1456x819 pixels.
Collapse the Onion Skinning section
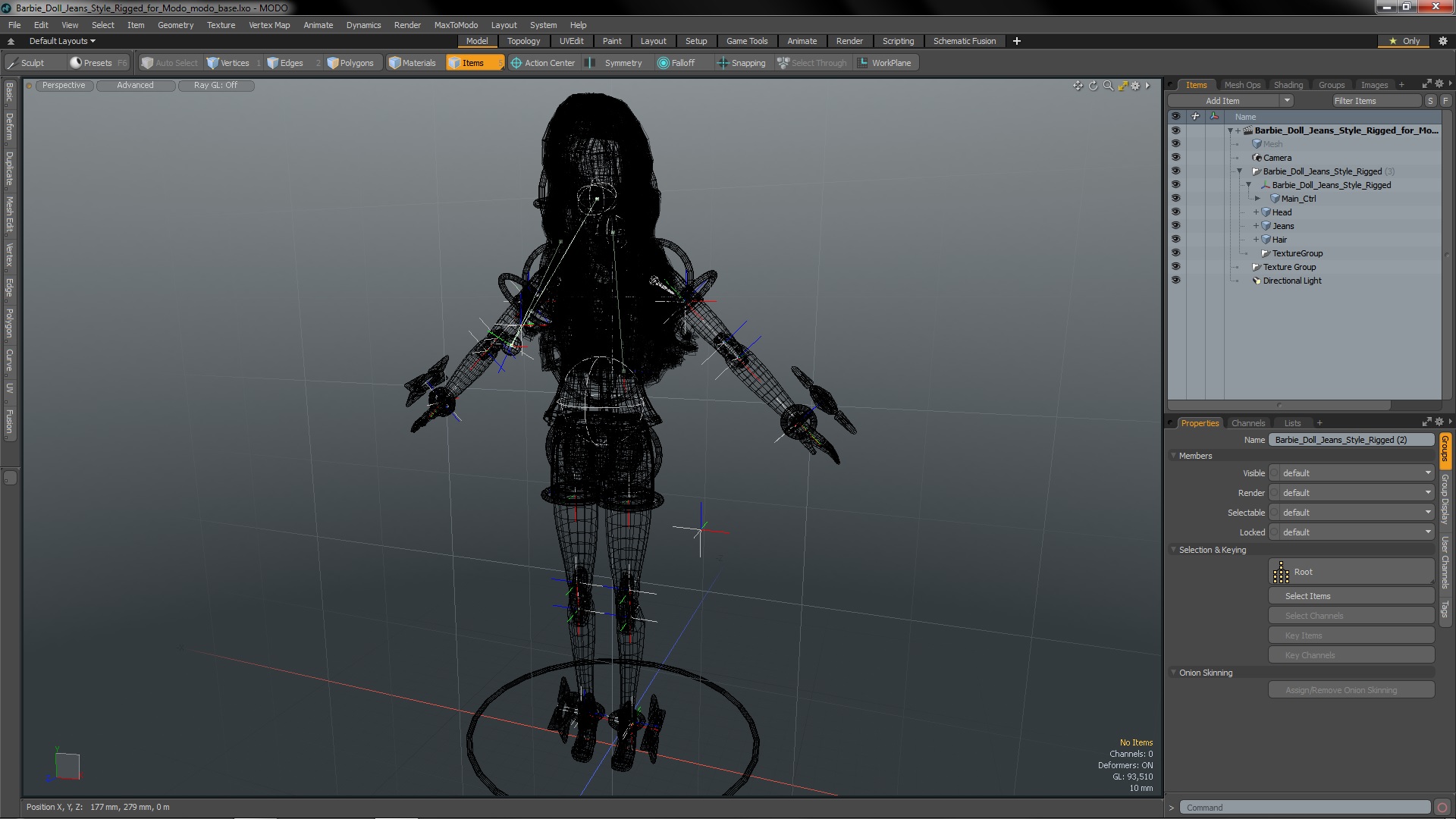coord(1174,673)
